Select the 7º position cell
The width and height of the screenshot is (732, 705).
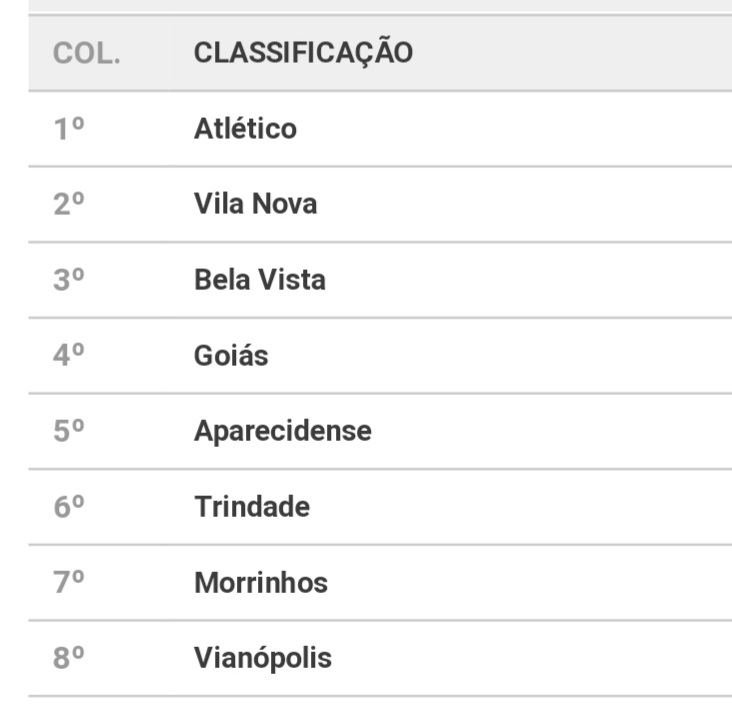69,583
